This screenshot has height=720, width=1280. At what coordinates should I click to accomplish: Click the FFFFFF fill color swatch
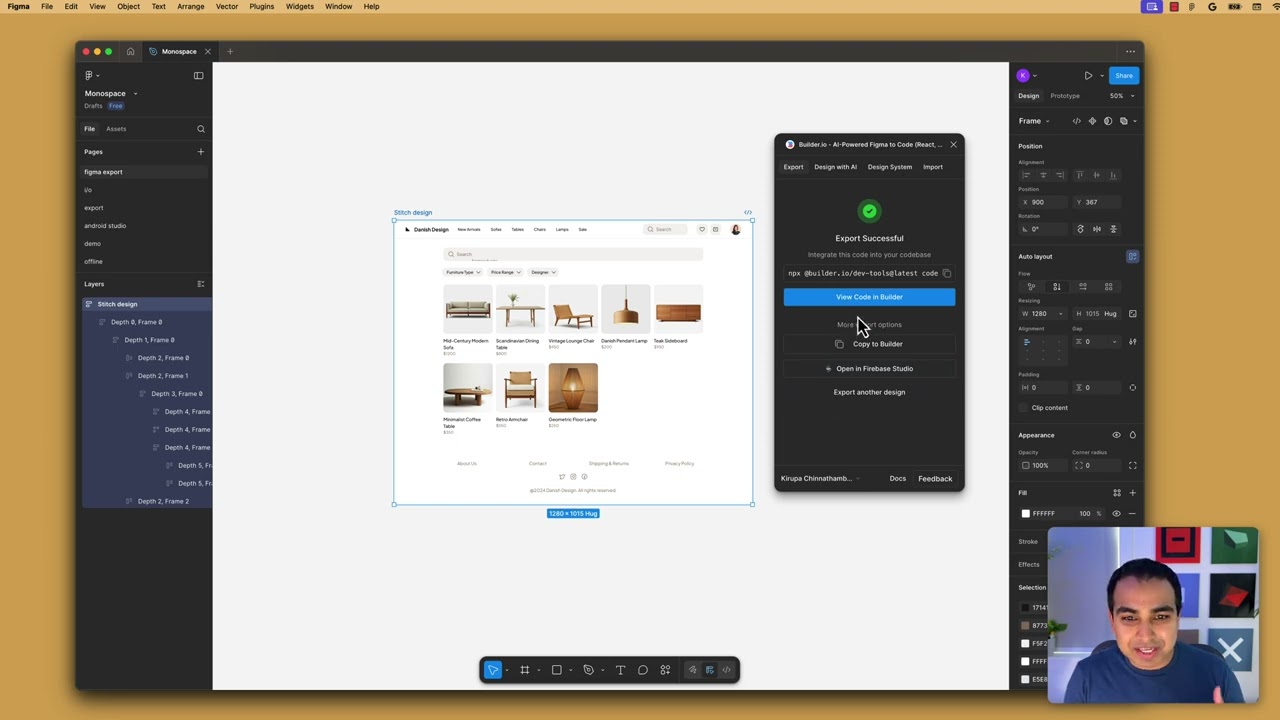click(x=1025, y=514)
